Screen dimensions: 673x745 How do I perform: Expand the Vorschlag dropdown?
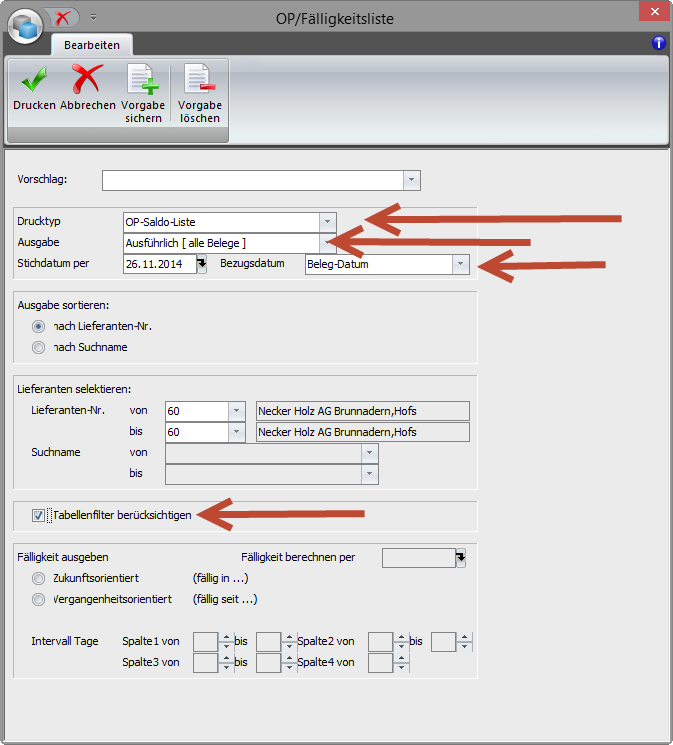pyautogui.click(x=411, y=180)
